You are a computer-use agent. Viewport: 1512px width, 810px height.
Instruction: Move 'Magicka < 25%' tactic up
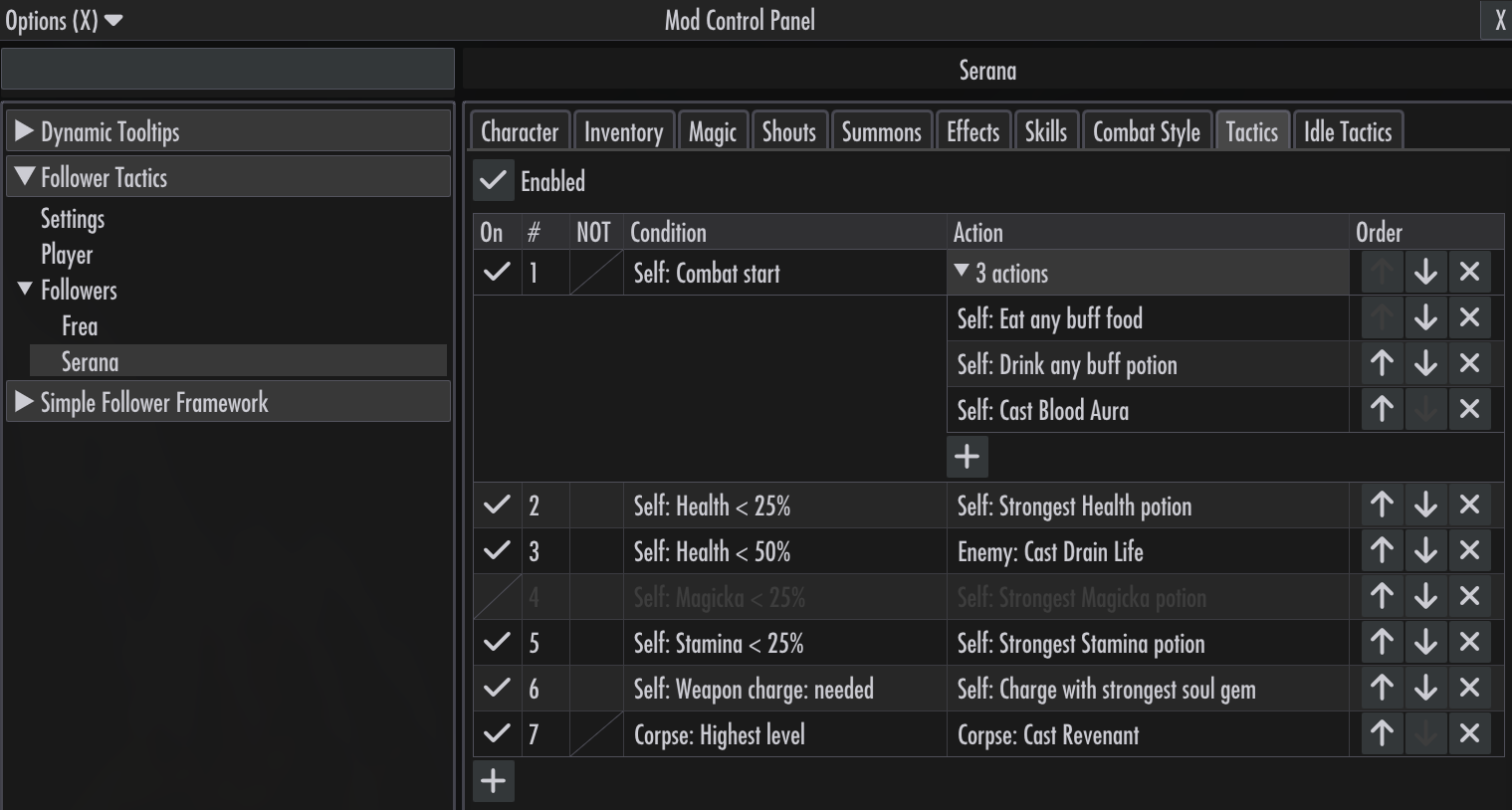1382,596
